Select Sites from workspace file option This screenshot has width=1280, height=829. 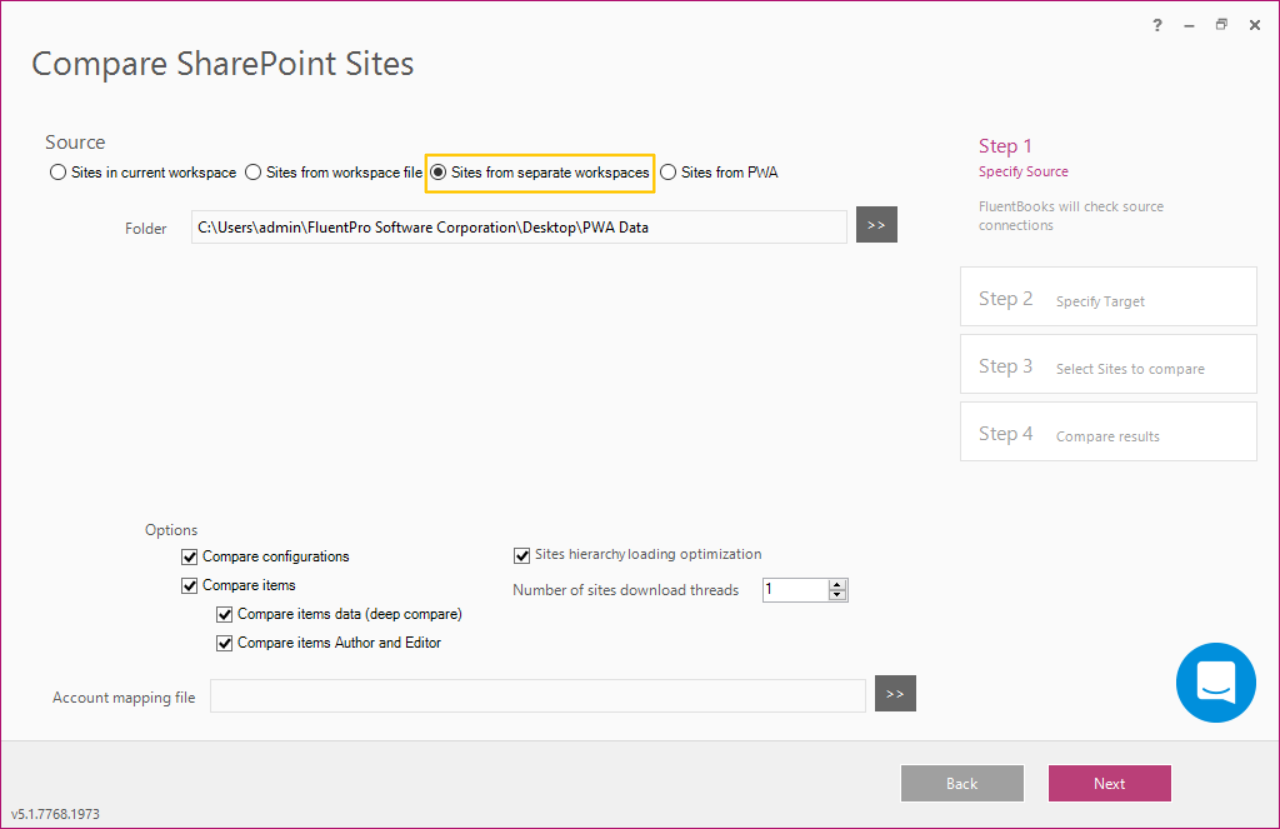334,172
